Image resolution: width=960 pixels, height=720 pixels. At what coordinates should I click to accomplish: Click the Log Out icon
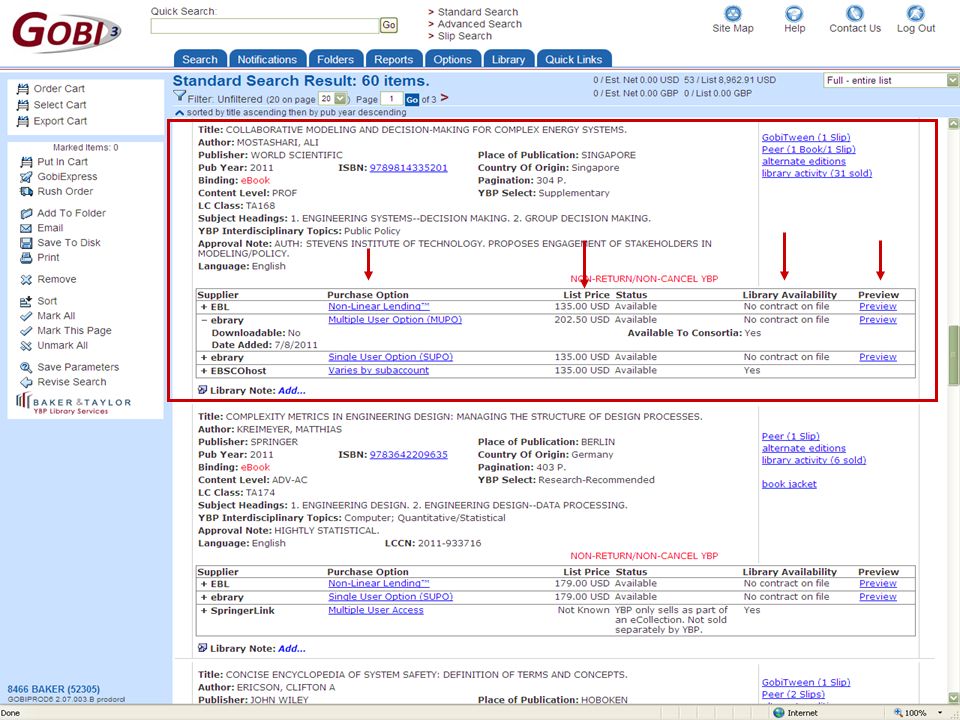point(916,13)
